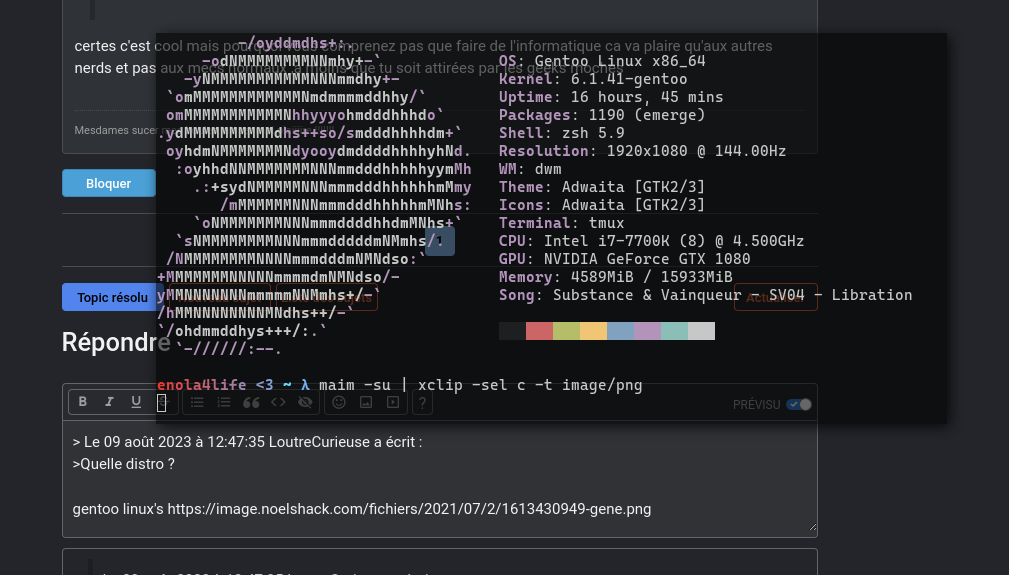Toggle bold formatting in reply editor

tap(82, 402)
